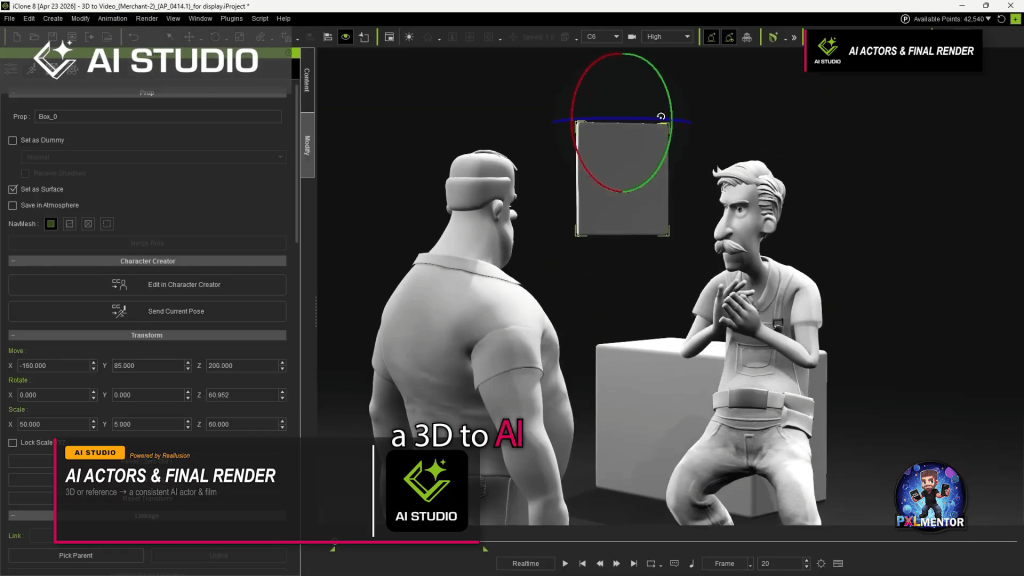Click the Scale Z field showing 60.000
Viewport: 1024px width, 576px height.
[242, 424]
